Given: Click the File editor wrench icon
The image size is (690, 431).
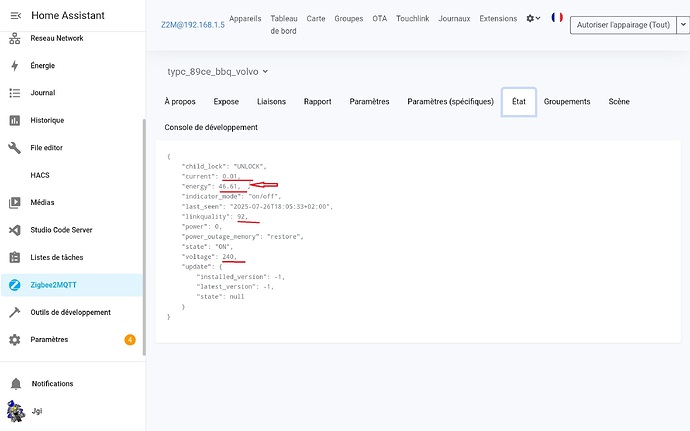Looking at the screenshot, I should pos(15,147).
